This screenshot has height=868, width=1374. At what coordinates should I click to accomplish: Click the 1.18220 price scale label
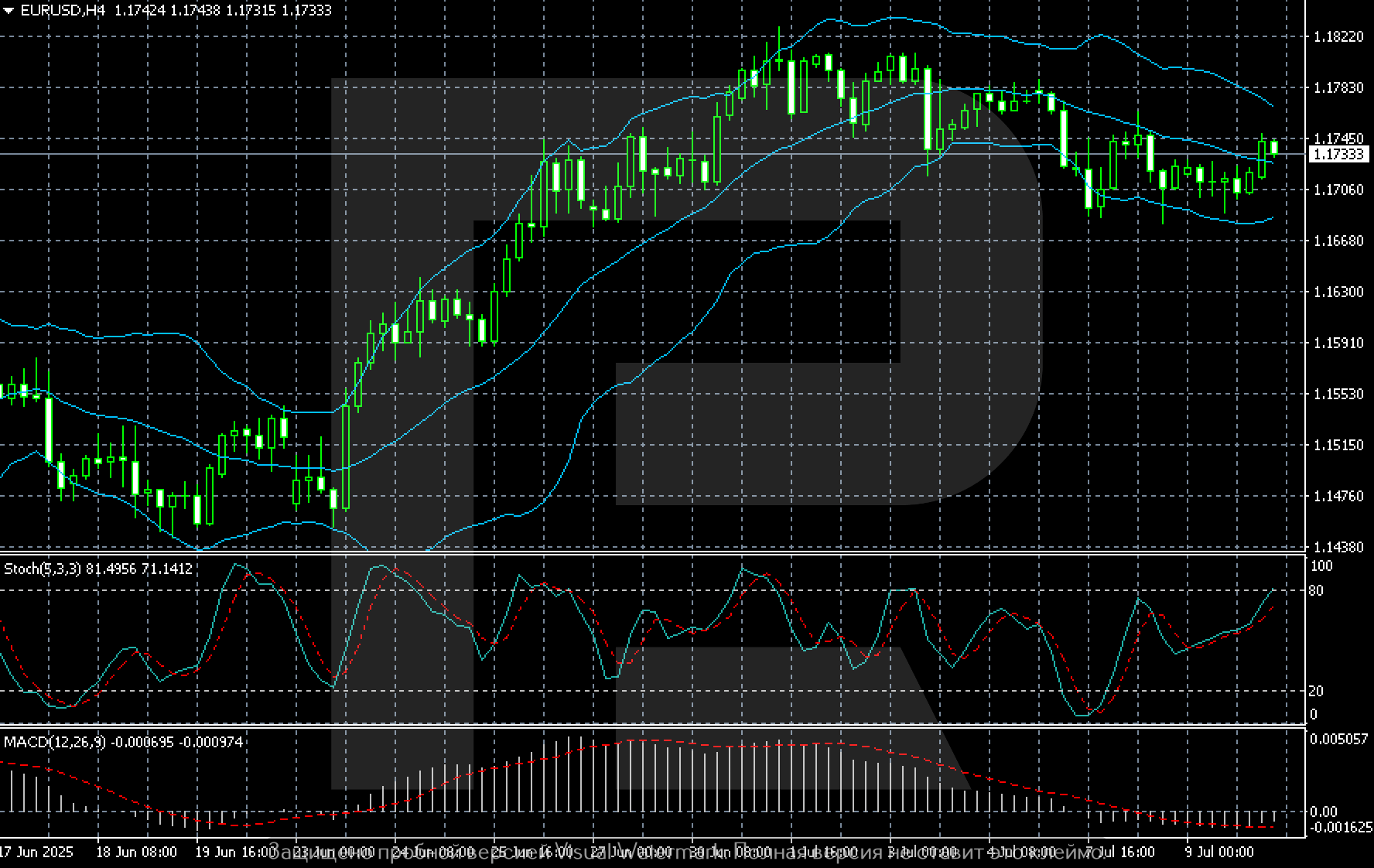tap(1338, 37)
